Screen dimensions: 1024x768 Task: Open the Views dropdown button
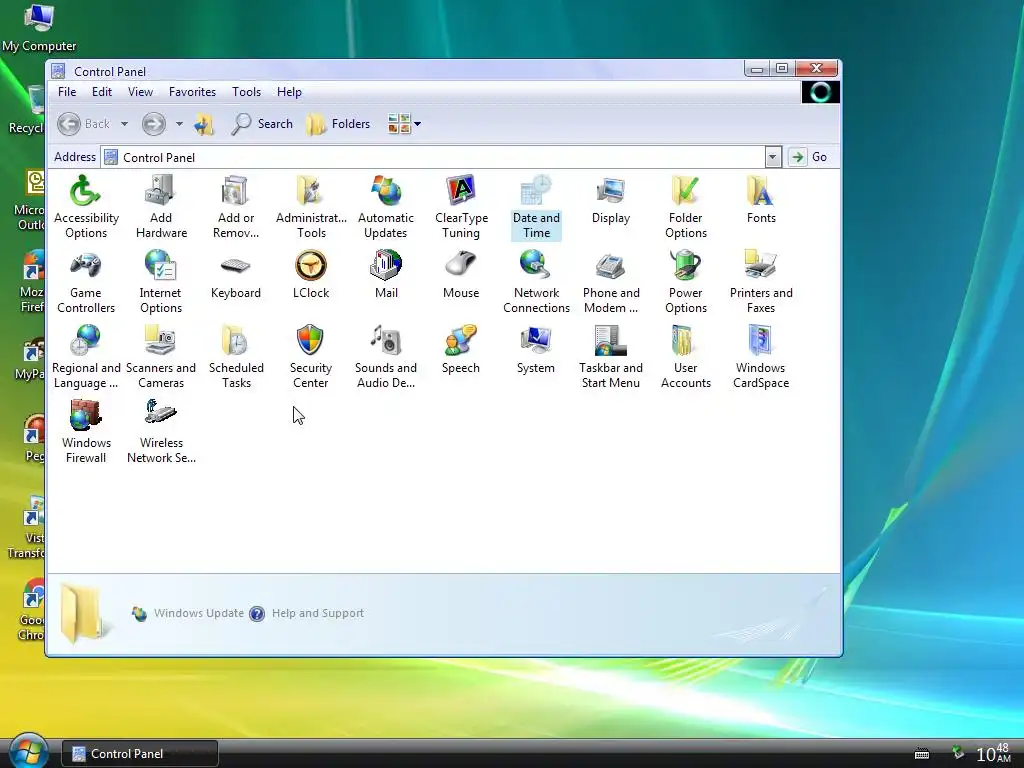[x=404, y=123]
